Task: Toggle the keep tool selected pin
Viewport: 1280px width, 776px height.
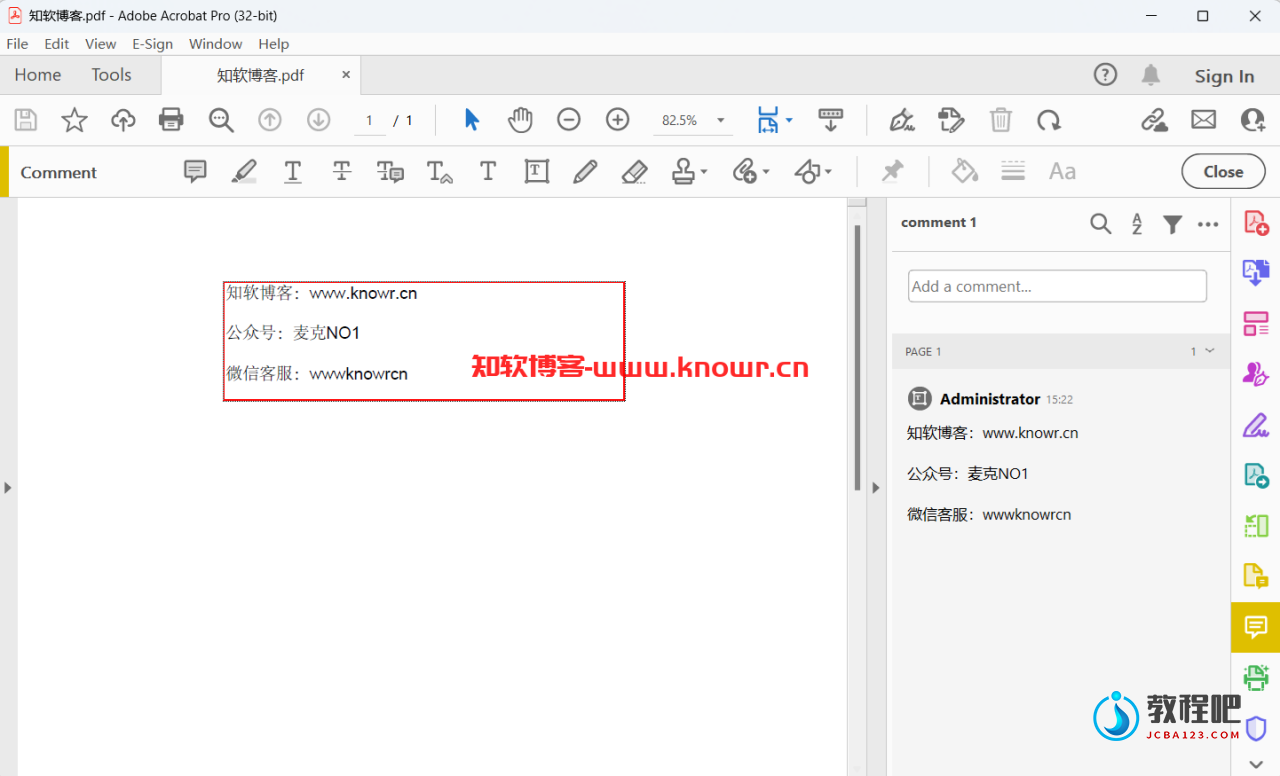Action: (x=892, y=172)
